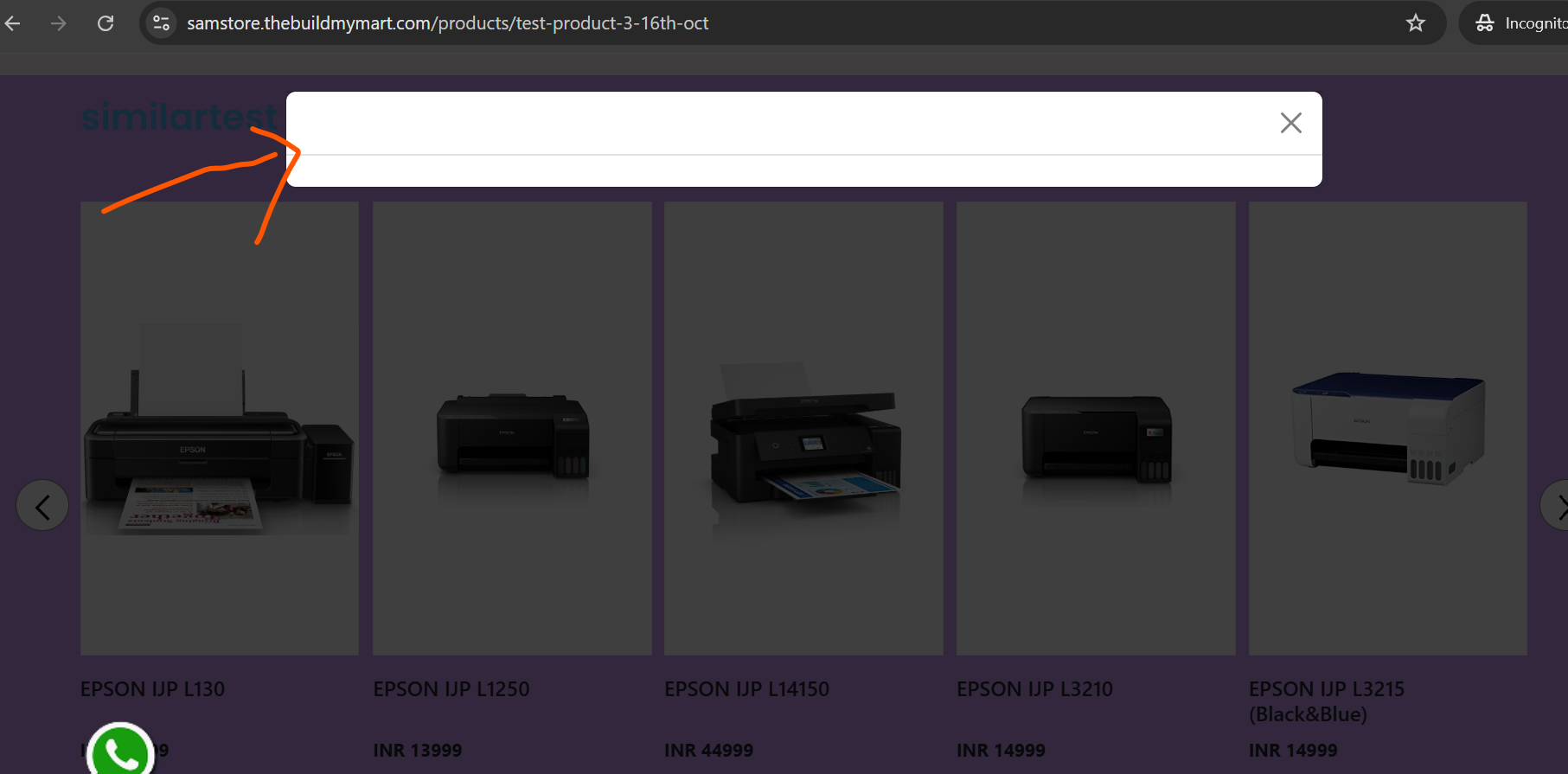1568x774 pixels.
Task: Open the EPSON IJP L130 title link
Action: [x=153, y=689]
